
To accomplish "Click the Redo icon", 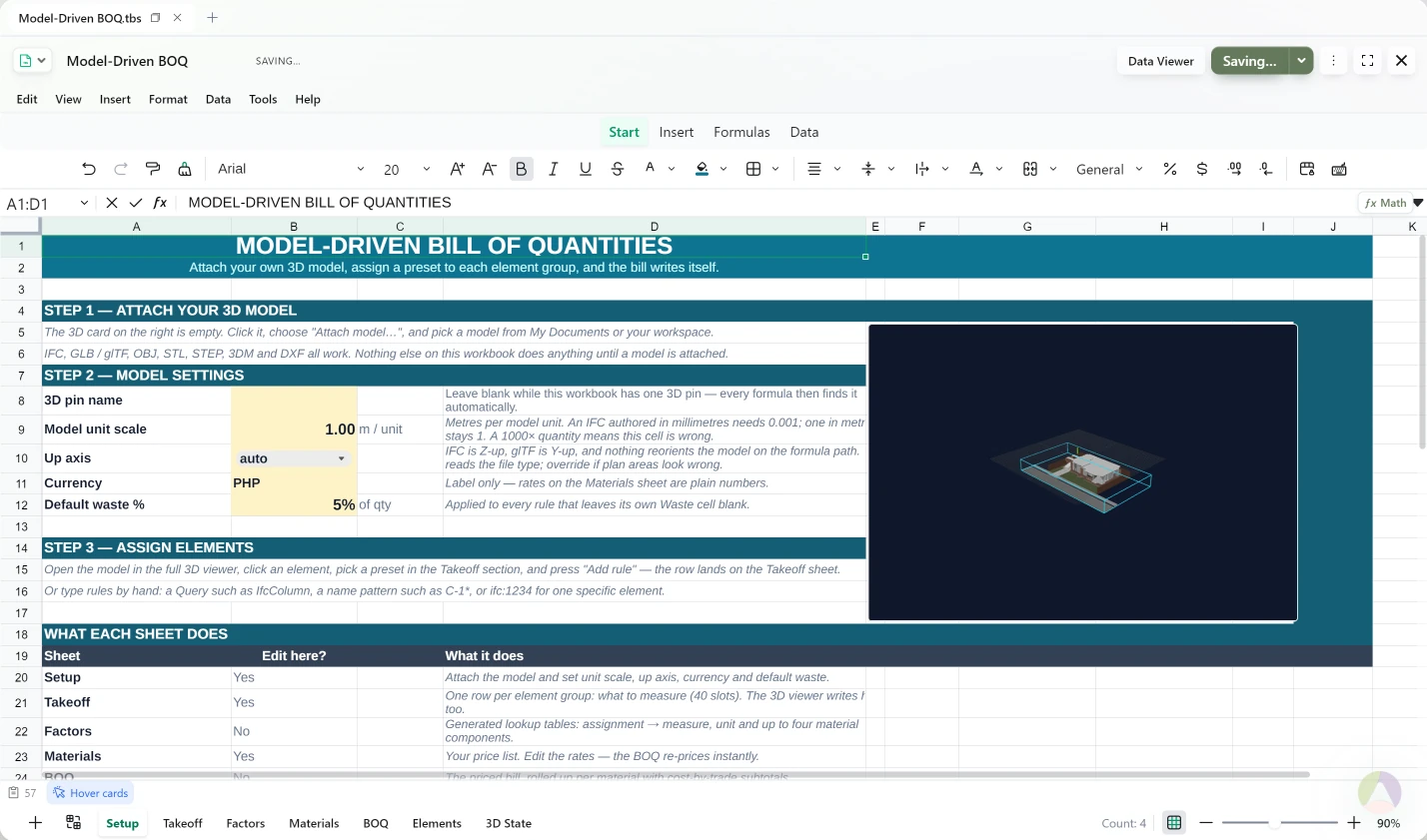I will (x=121, y=169).
